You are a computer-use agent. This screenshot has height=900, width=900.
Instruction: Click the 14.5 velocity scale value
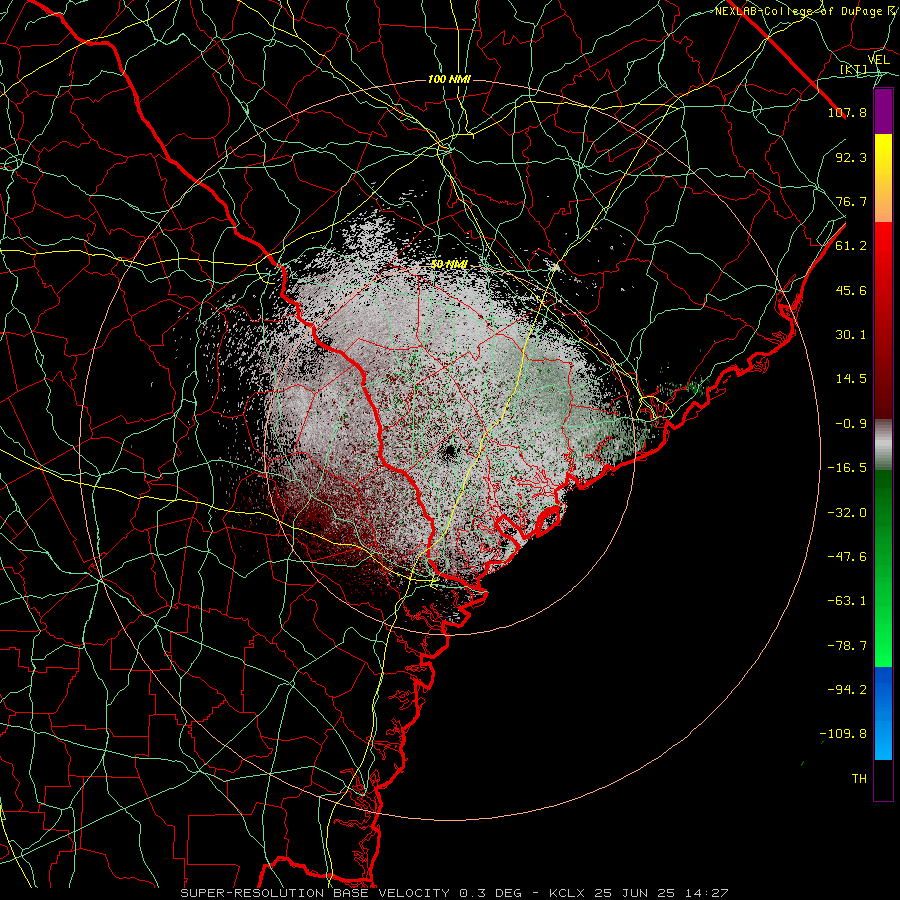coord(851,379)
